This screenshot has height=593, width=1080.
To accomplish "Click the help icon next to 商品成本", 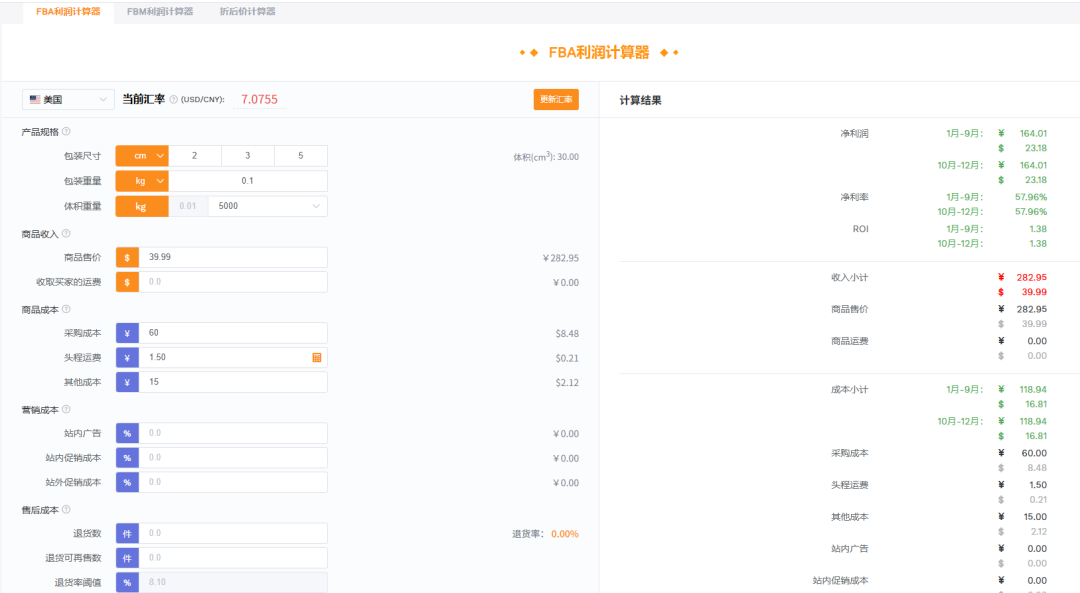I will [x=65, y=309].
